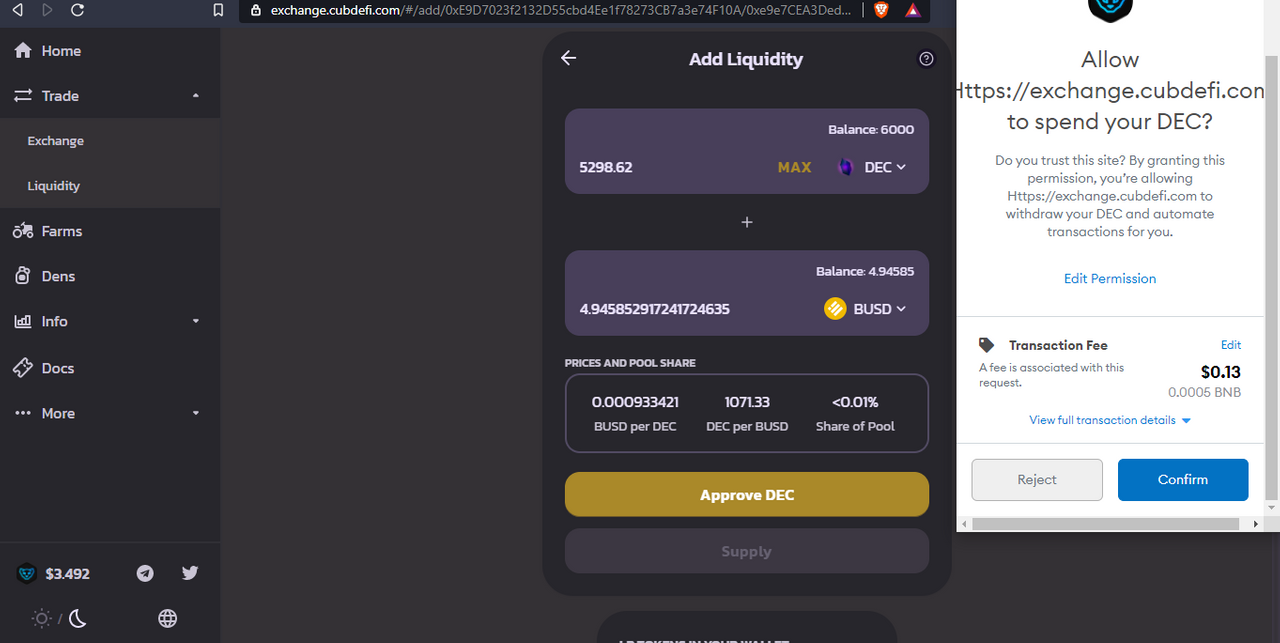
Task: Open the Twitter link icon
Action: [190, 573]
